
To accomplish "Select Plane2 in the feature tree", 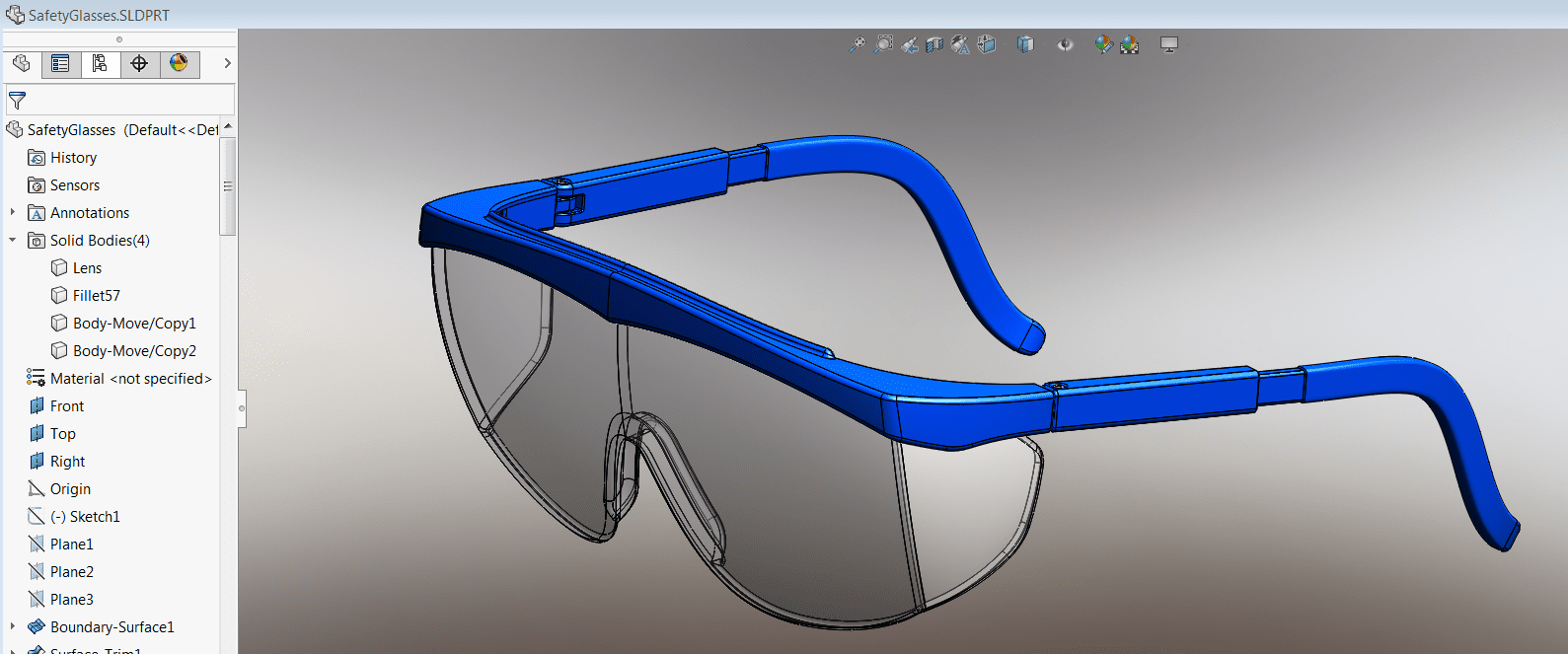I will click(72, 572).
